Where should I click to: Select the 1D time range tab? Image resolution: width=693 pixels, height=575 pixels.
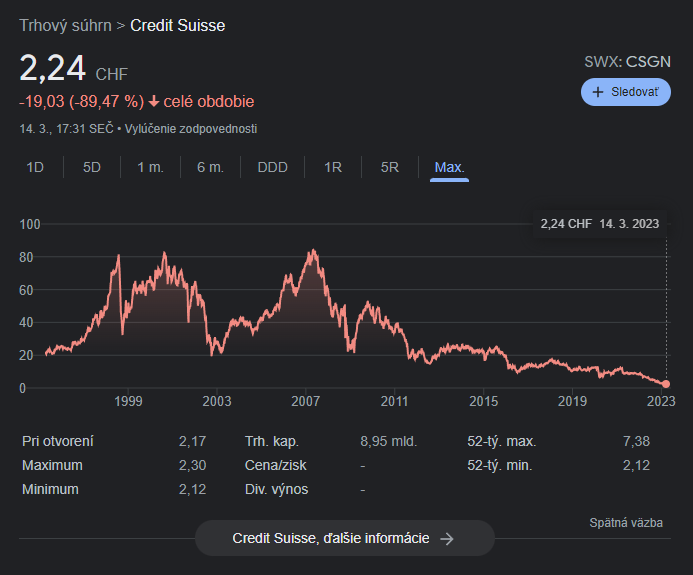pos(35,167)
